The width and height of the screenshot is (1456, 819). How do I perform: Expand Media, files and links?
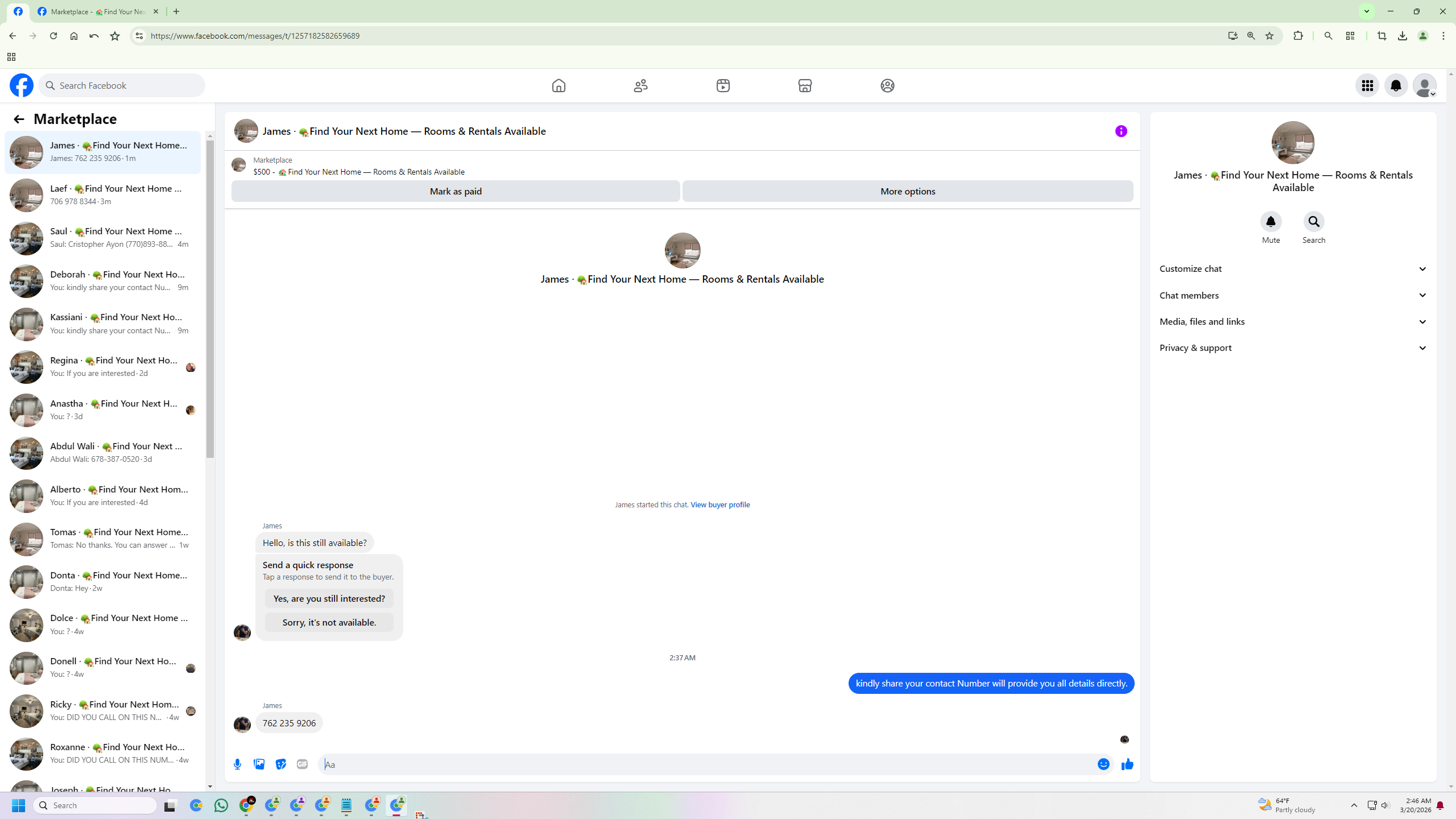pyautogui.click(x=1293, y=321)
